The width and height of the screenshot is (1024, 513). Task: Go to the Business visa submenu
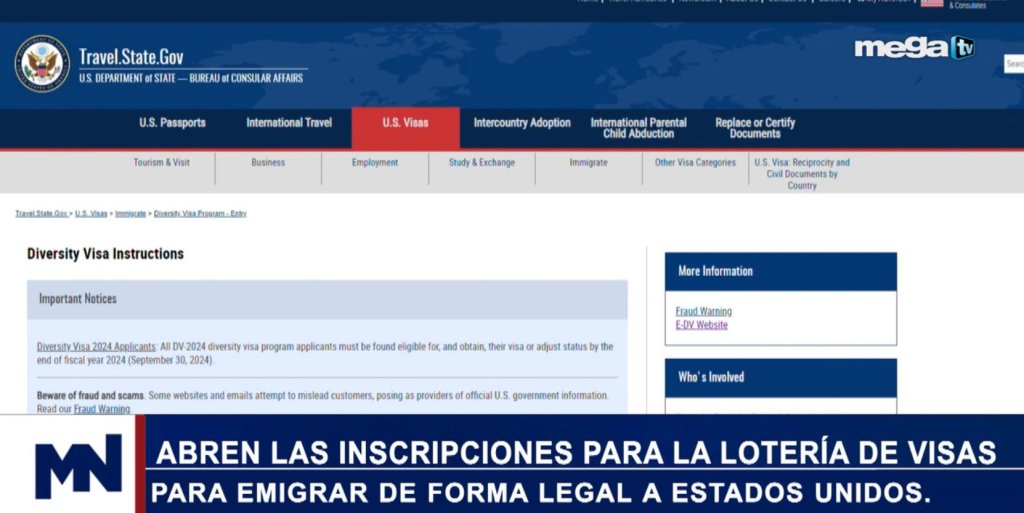click(x=268, y=163)
